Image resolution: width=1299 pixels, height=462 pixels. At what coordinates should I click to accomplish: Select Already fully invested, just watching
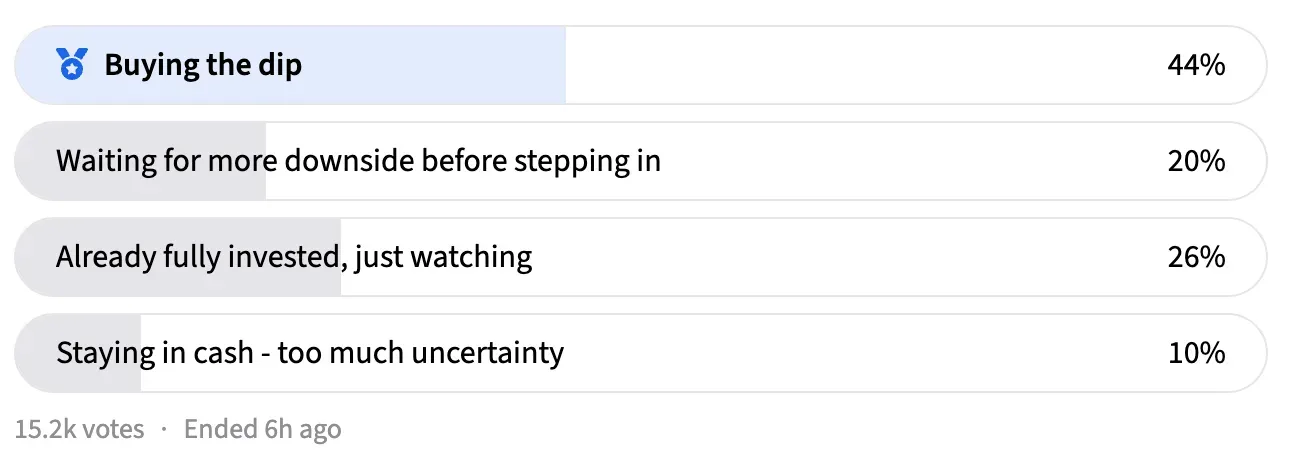[x=640, y=257]
